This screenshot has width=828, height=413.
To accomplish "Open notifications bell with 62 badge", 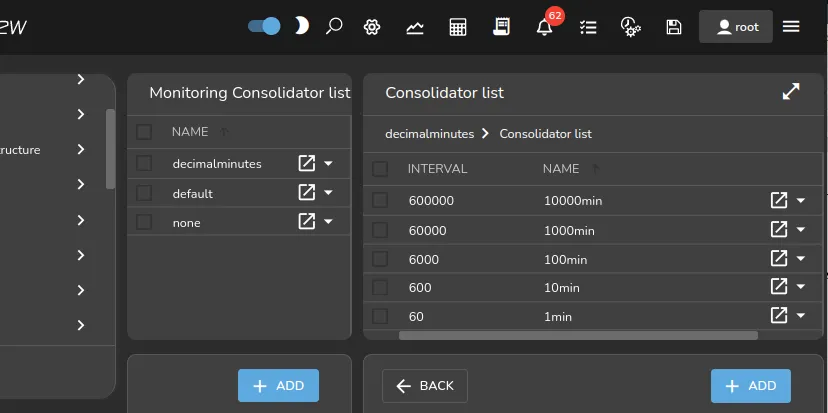I will [545, 26].
